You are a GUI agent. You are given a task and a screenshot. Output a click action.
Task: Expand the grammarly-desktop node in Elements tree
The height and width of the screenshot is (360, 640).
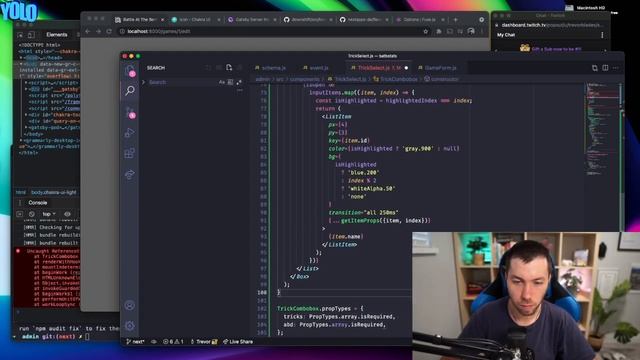coord(21,140)
